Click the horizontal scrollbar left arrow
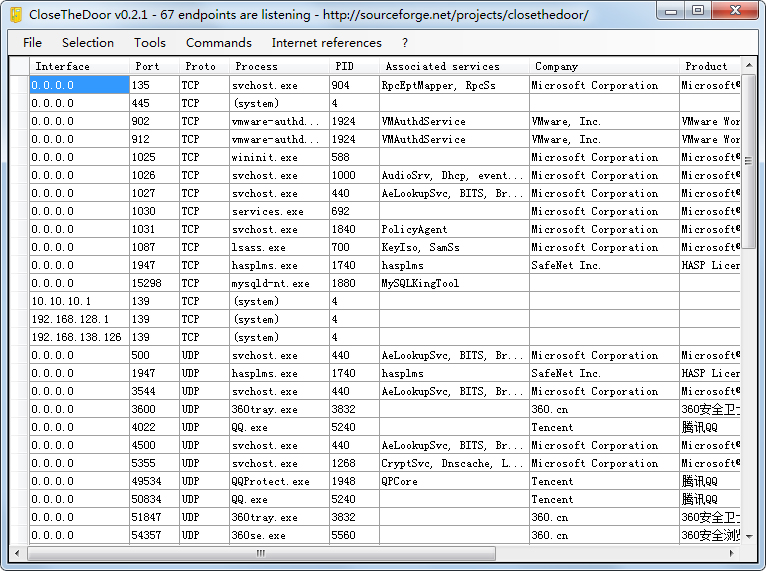The image size is (766, 571). 18,553
